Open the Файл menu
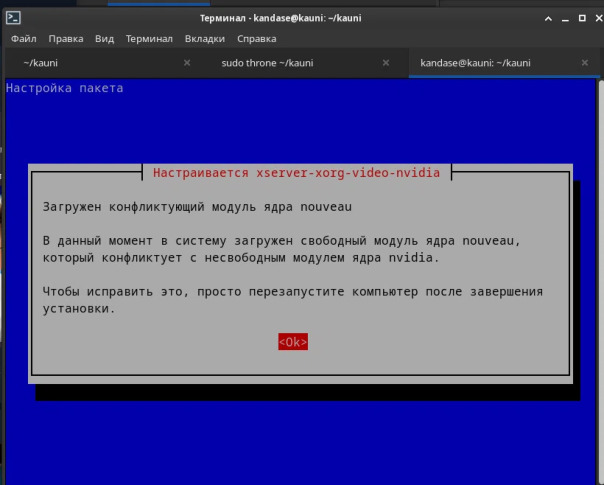 click(x=23, y=39)
